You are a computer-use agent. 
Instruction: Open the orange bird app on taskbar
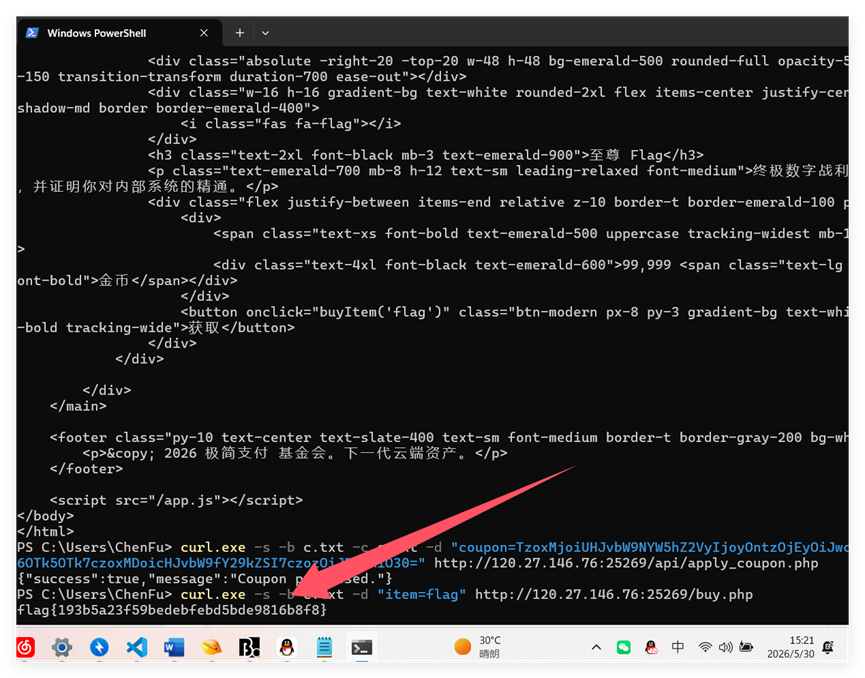tap(211, 647)
